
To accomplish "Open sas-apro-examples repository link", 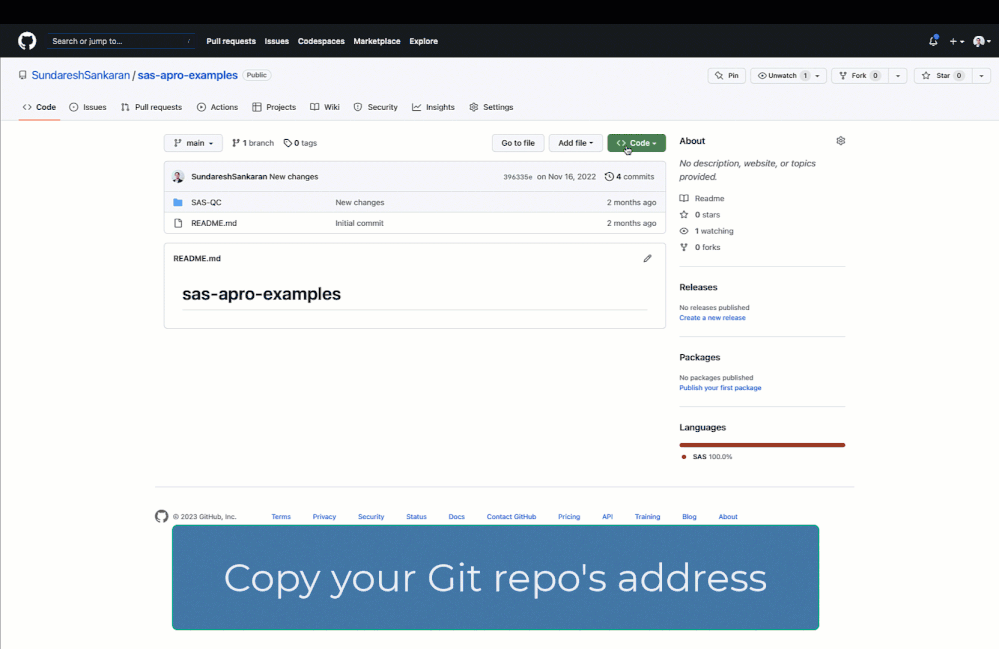I will 187,75.
